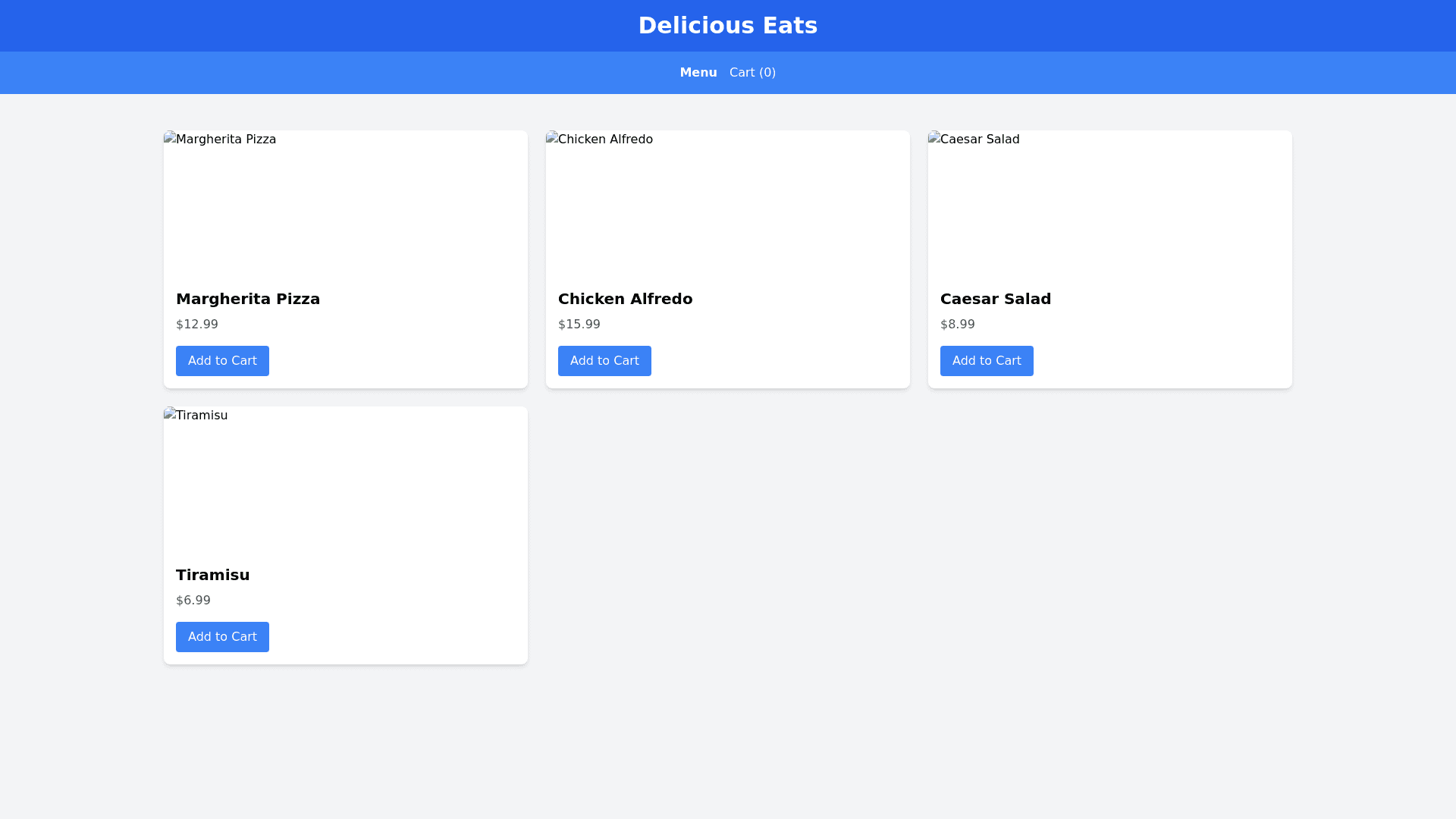Click the Delicious Eats site title

[727, 26]
